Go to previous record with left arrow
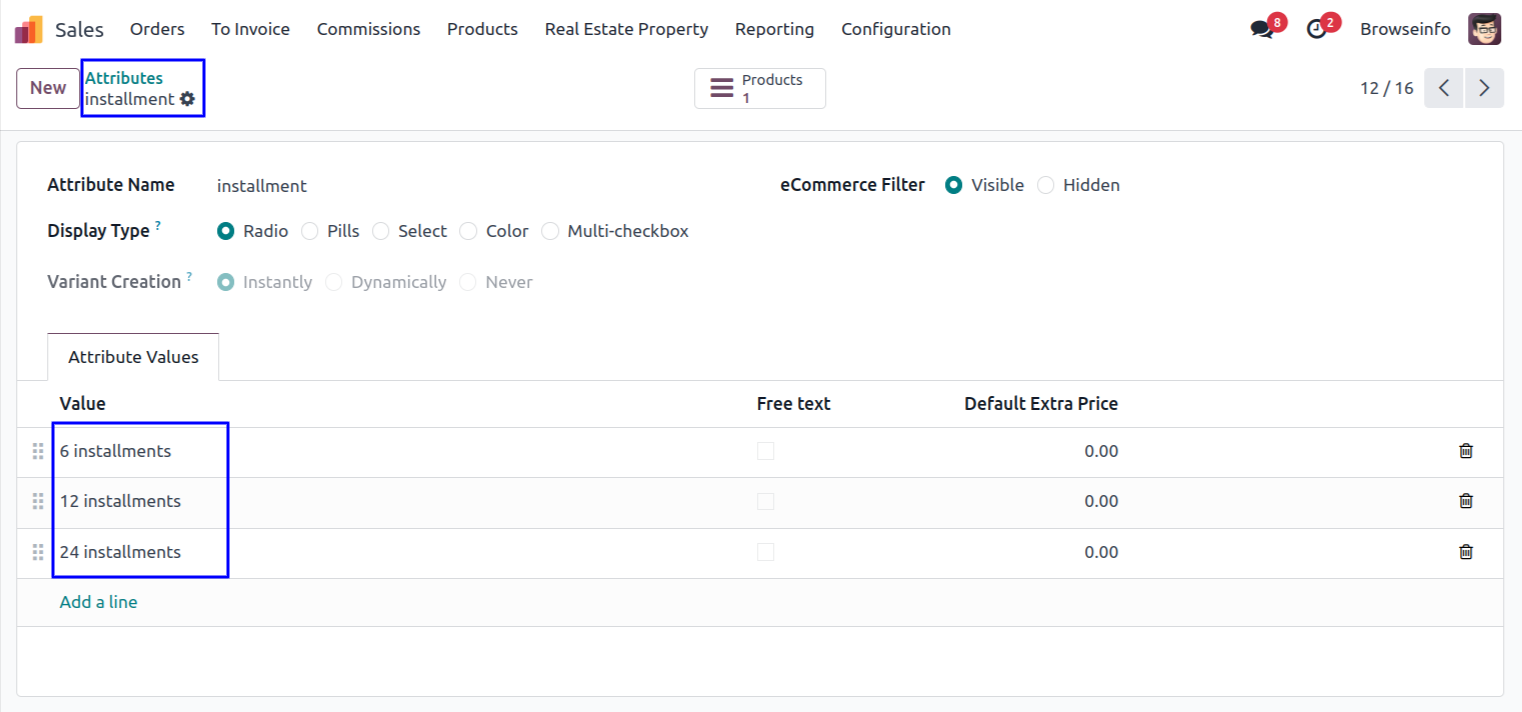This screenshot has width=1522, height=712. pos(1444,88)
